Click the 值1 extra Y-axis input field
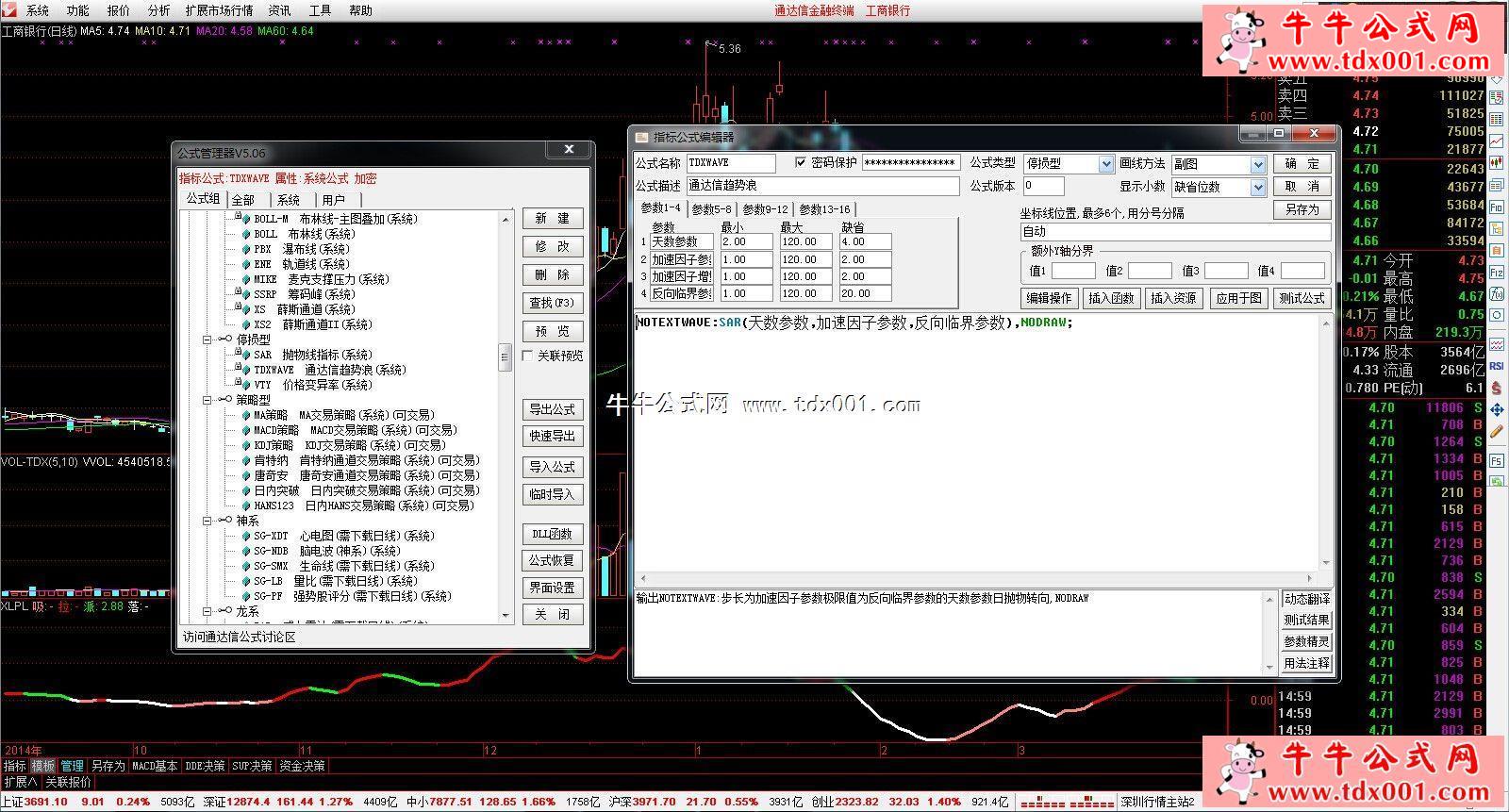Viewport: 1509px width, 812px height. coord(1073,271)
